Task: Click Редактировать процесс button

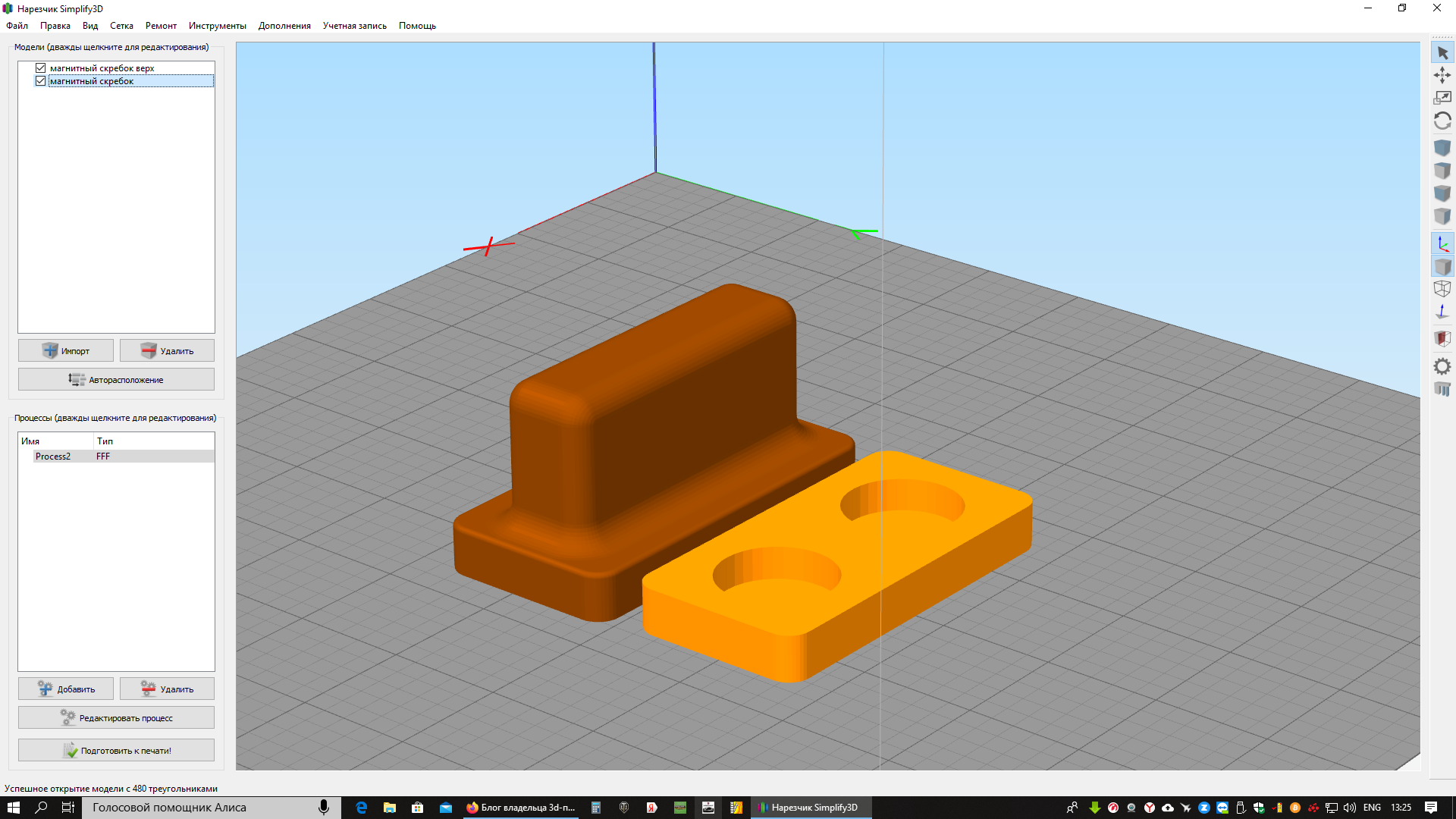Action: [x=116, y=717]
